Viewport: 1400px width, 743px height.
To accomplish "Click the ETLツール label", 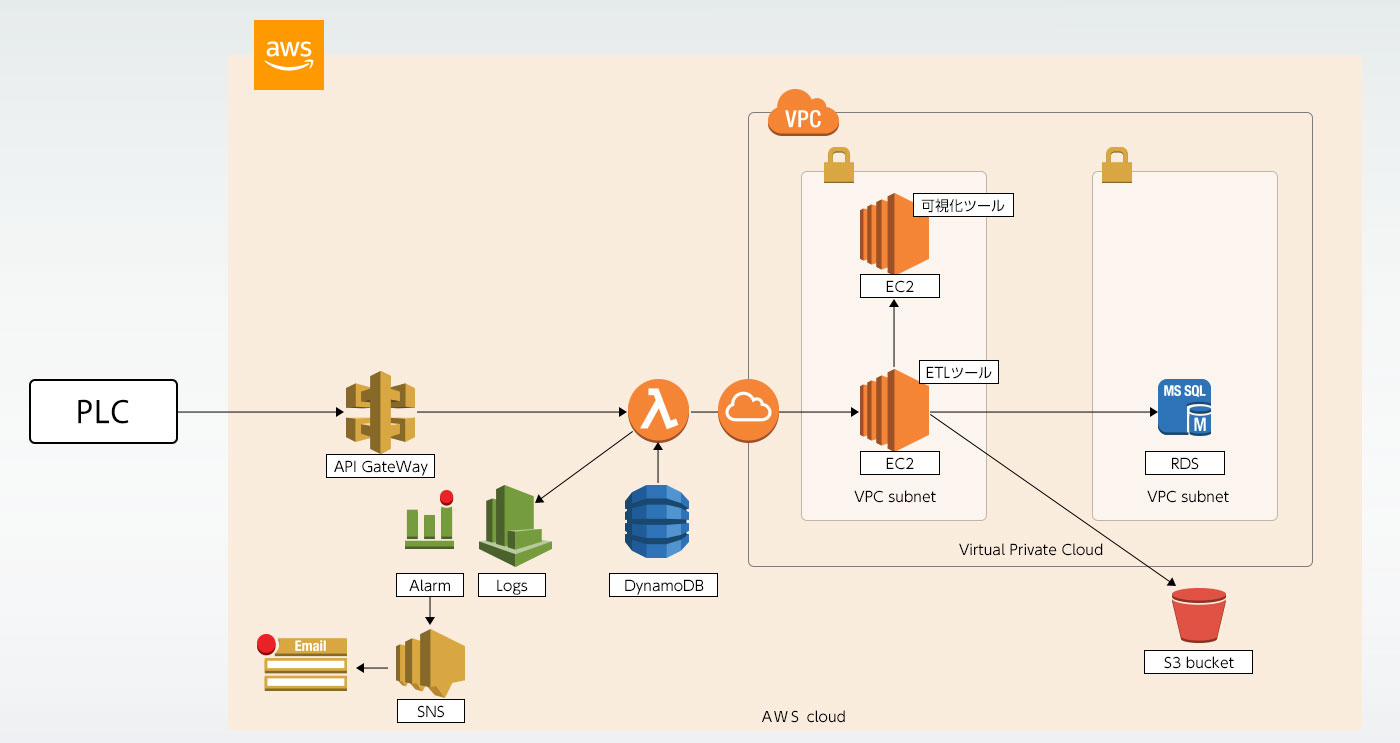I will pyautogui.click(x=959, y=372).
